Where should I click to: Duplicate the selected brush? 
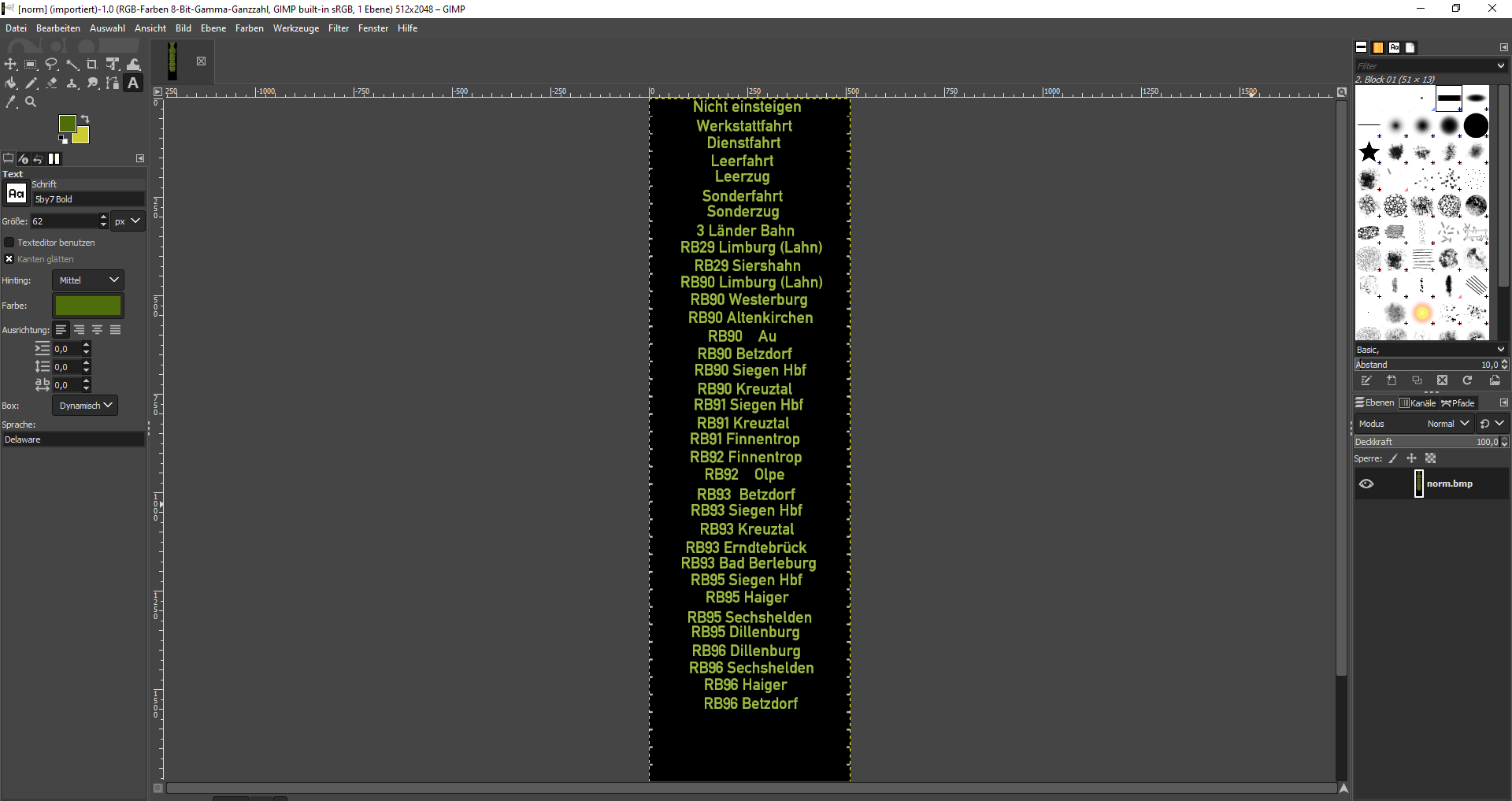point(1417,381)
